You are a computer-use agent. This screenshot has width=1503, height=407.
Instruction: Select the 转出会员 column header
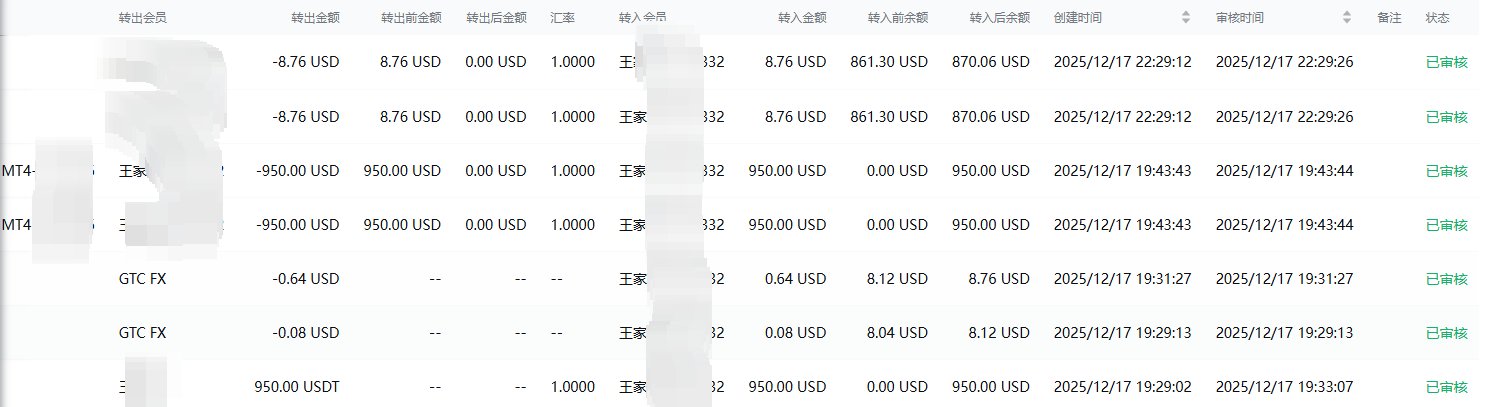tap(141, 18)
